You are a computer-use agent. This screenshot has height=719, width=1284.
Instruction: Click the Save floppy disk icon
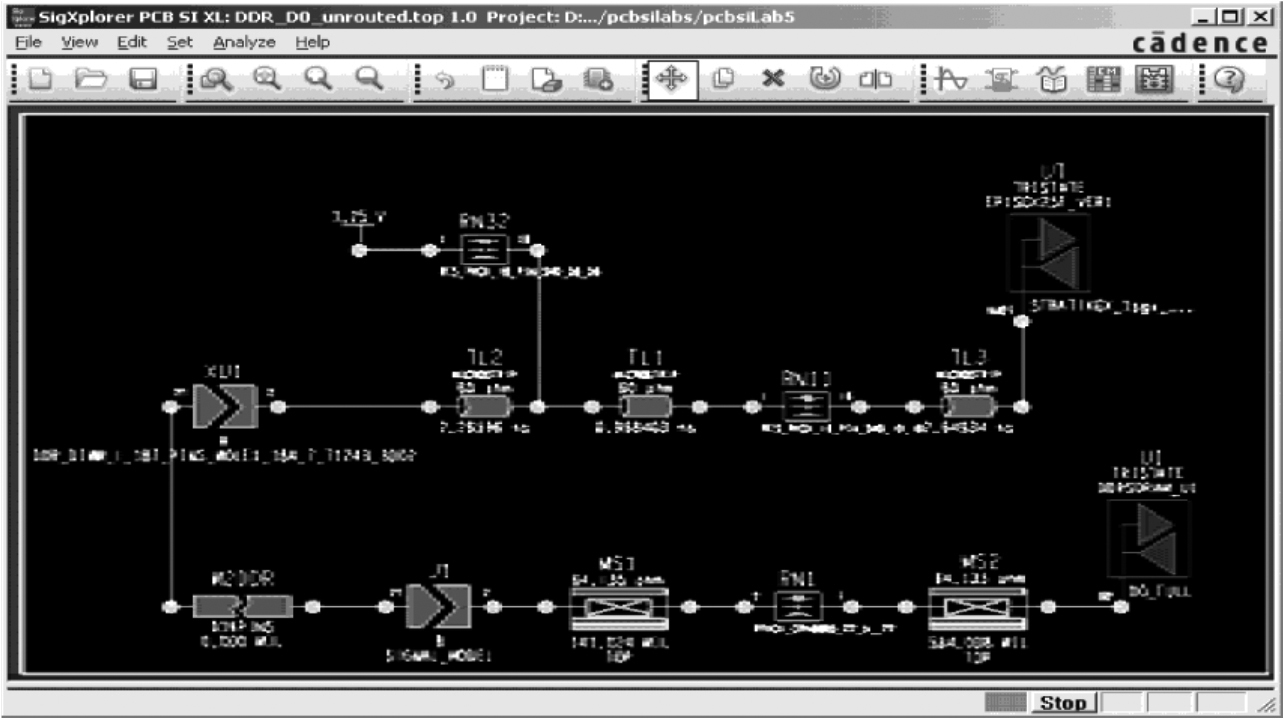pyautogui.click(x=144, y=78)
